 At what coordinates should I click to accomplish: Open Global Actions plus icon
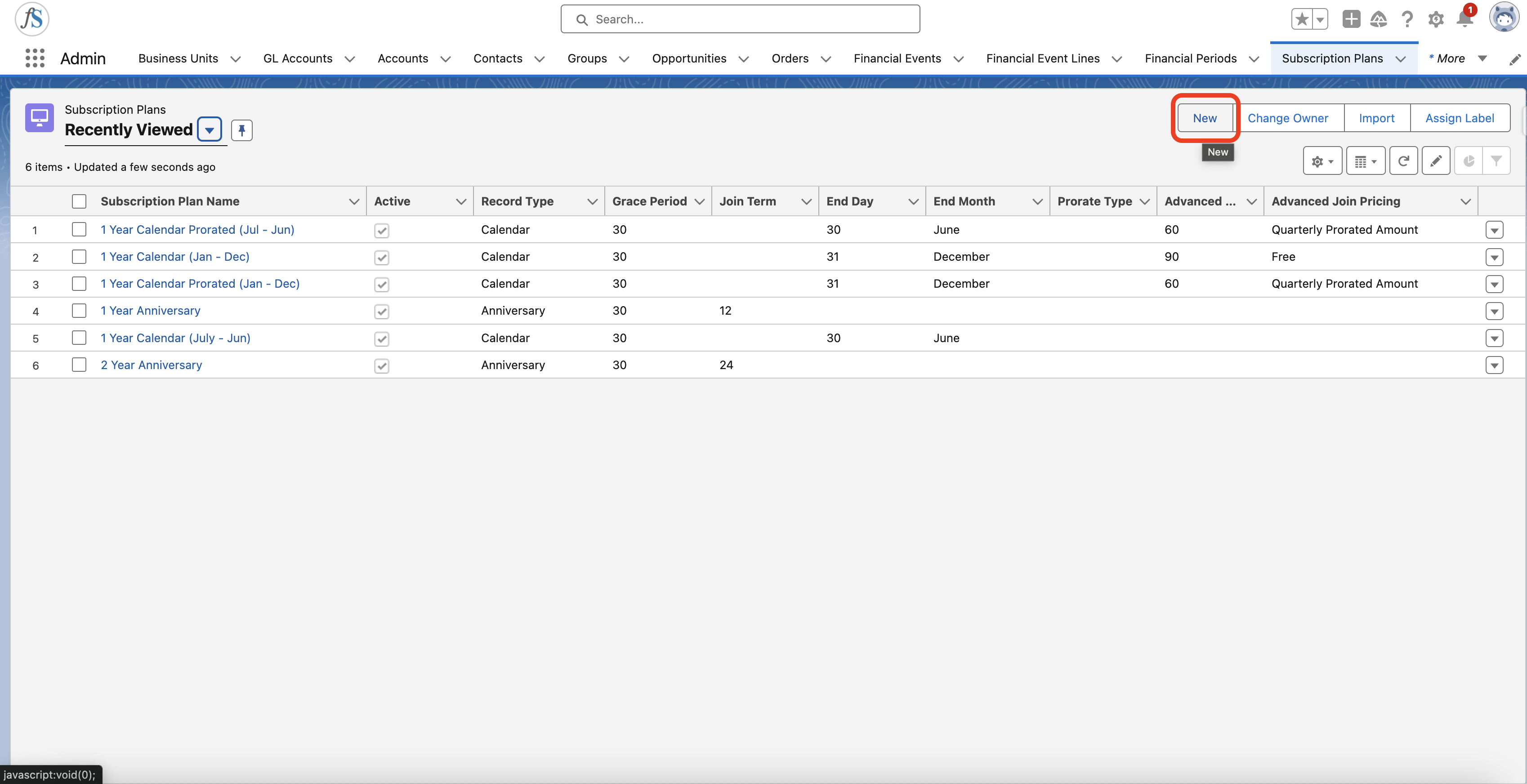point(1351,19)
